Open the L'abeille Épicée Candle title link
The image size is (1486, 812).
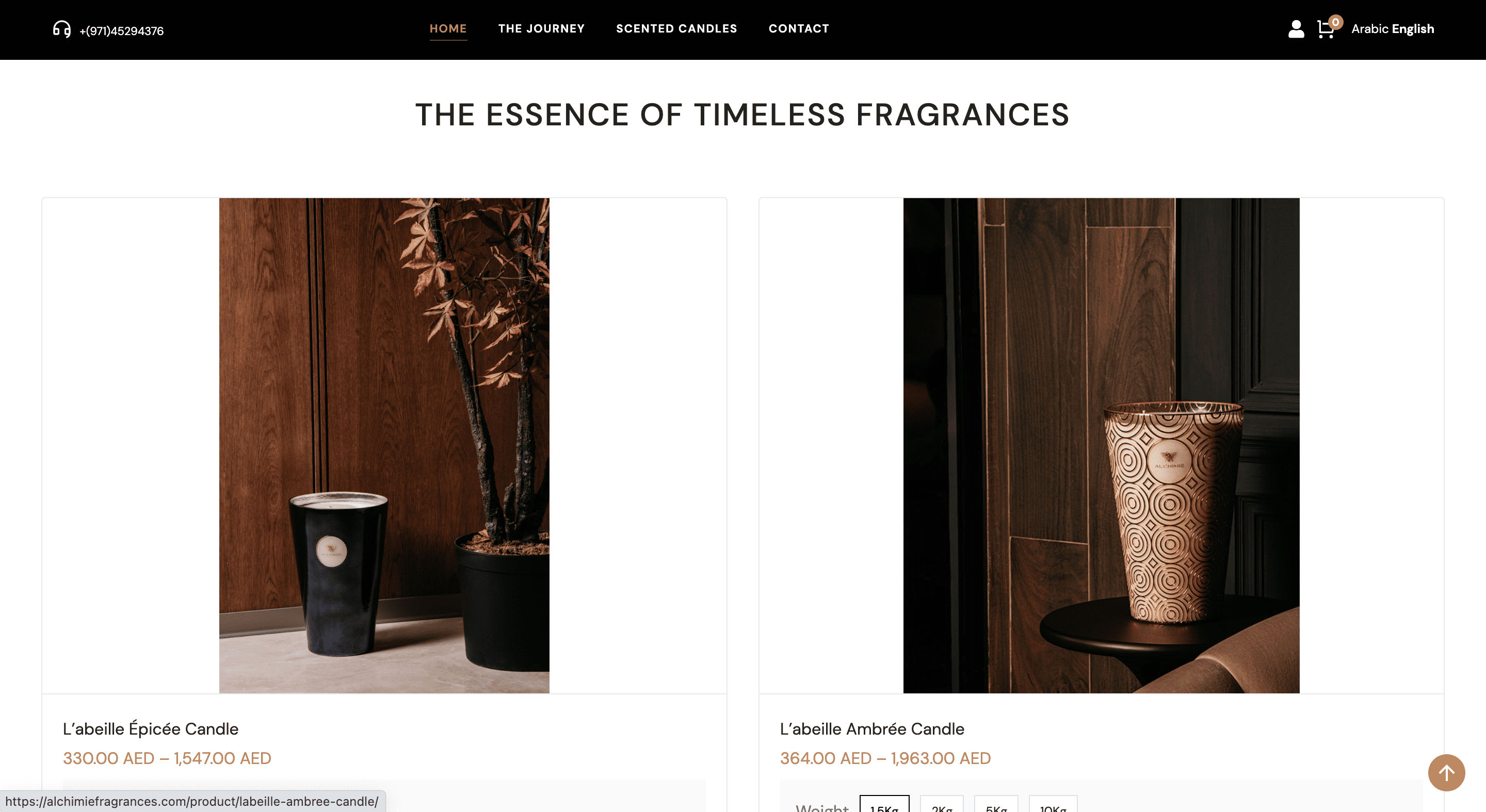(x=151, y=728)
